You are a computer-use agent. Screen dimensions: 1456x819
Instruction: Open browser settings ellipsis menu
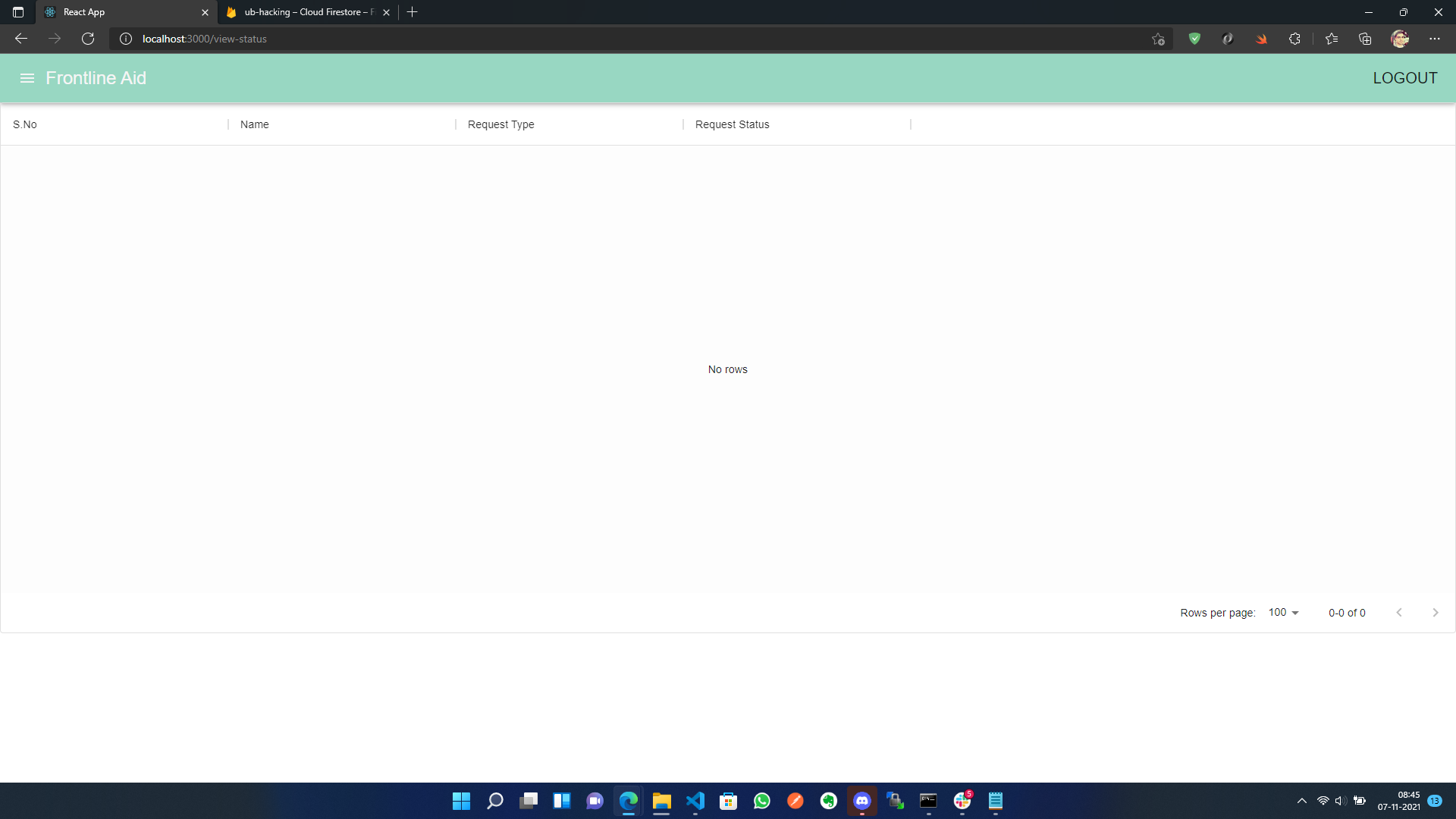coord(1435,39)
